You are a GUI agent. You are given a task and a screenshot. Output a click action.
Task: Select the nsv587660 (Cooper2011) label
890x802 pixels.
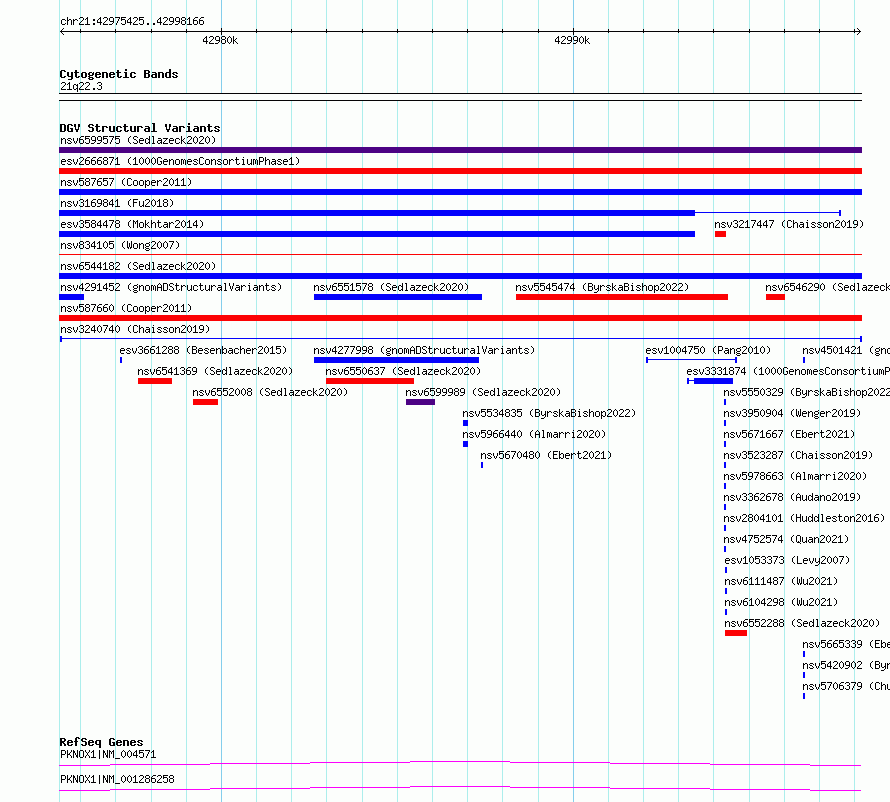pyautogui.click(x=126, y=308)
